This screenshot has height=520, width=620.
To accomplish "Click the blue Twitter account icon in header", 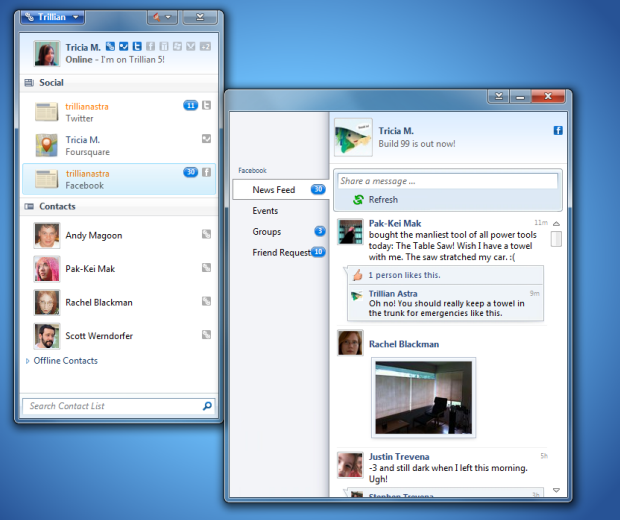I will pyautogui.click(x=137, y=47).
